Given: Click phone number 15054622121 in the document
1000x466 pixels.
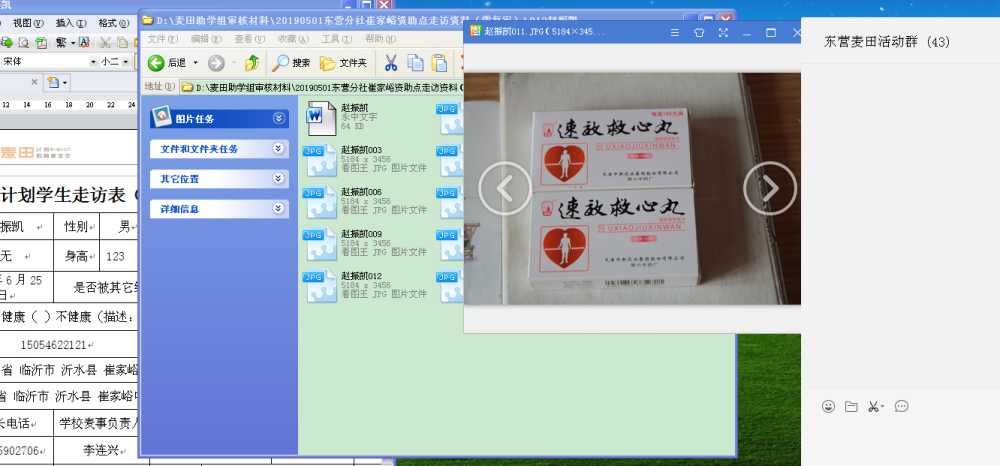Looking at the screenshot, I should tap(53, 345).
